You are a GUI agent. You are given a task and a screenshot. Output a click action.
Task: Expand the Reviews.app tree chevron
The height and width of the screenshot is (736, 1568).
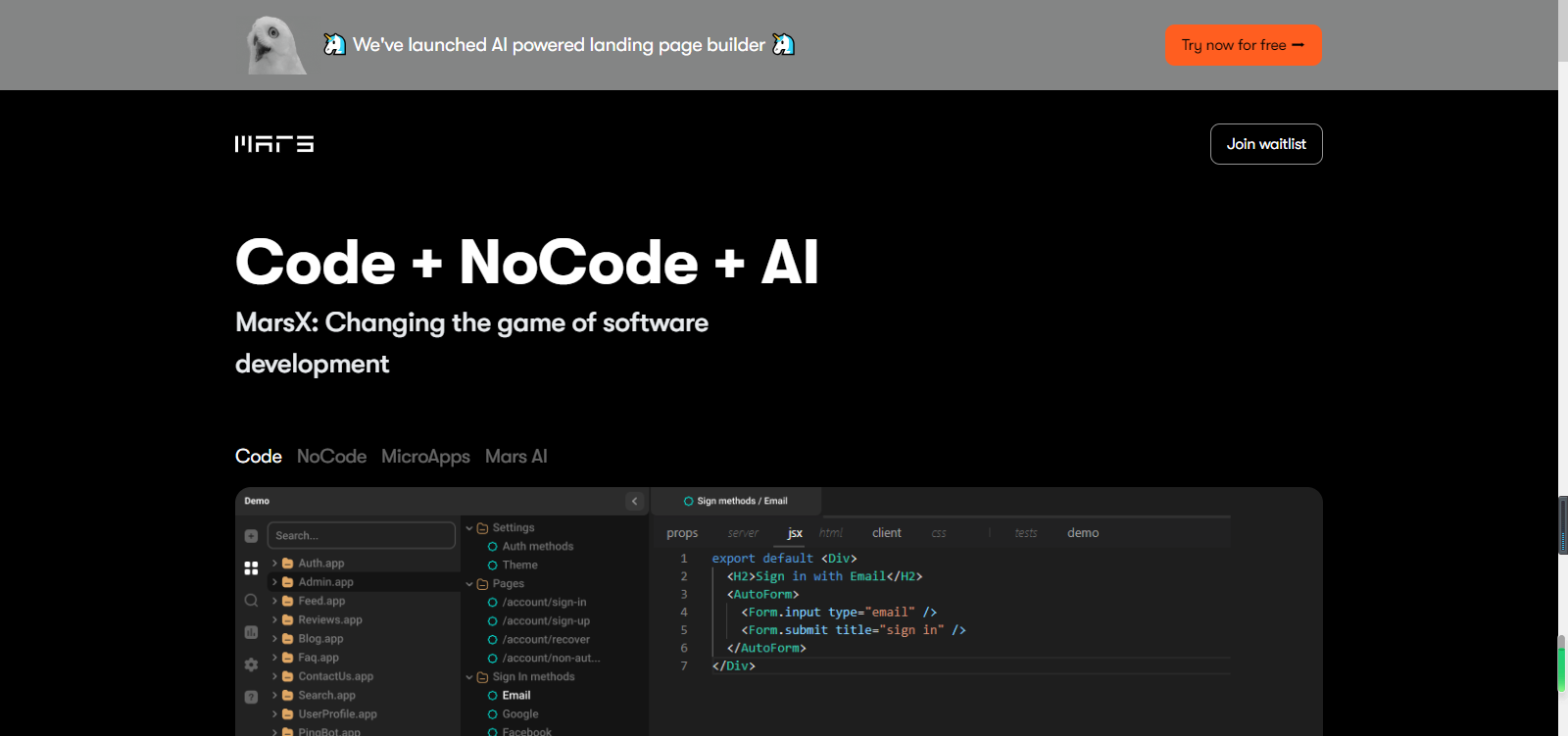[x=274, y=619]
